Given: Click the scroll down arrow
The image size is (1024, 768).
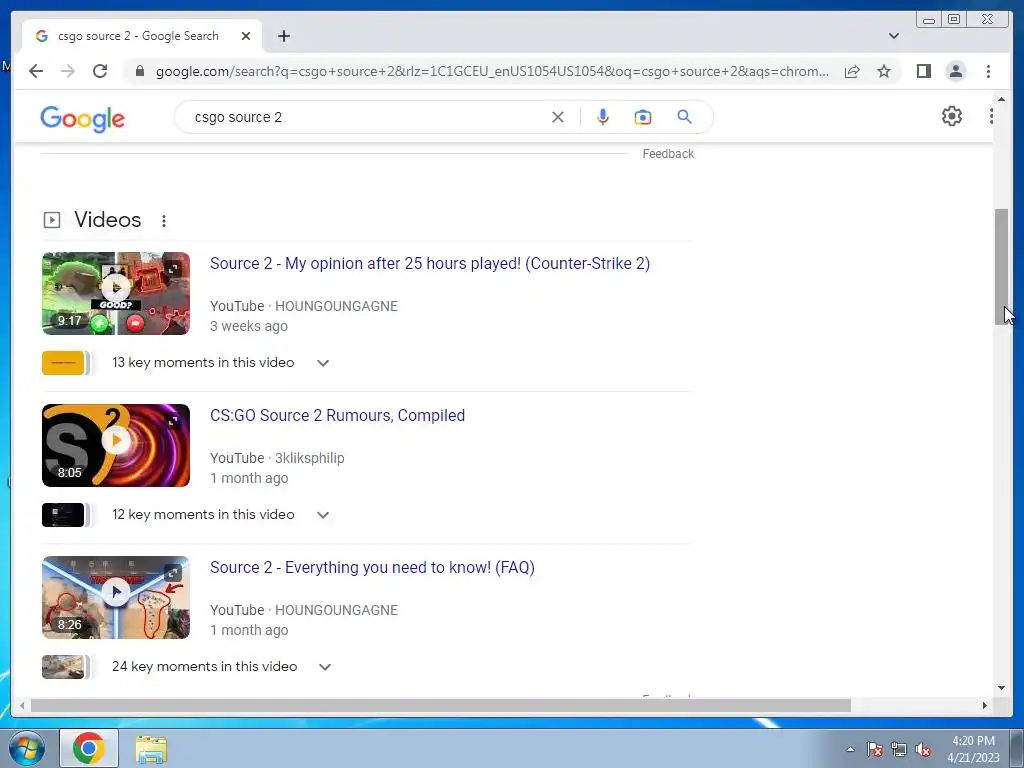Looking at the screenshot, I should coord(1001,688).
